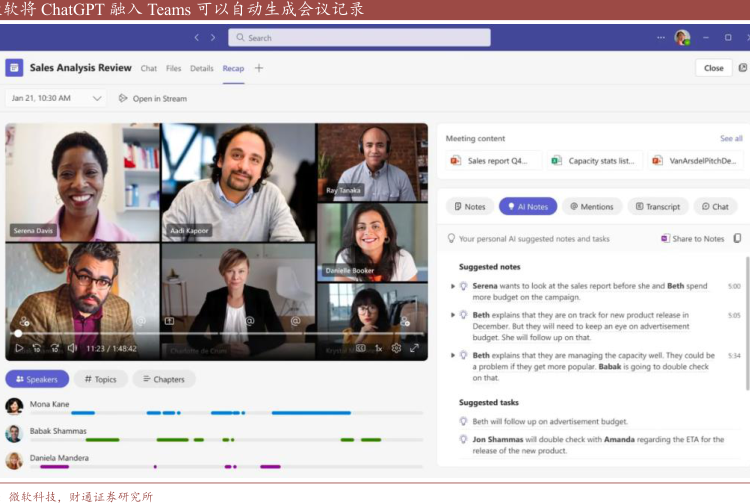The width and height of the screenshot is (750, 504).
Task: Click Share to Notes
Action: (x=693, y=239)
